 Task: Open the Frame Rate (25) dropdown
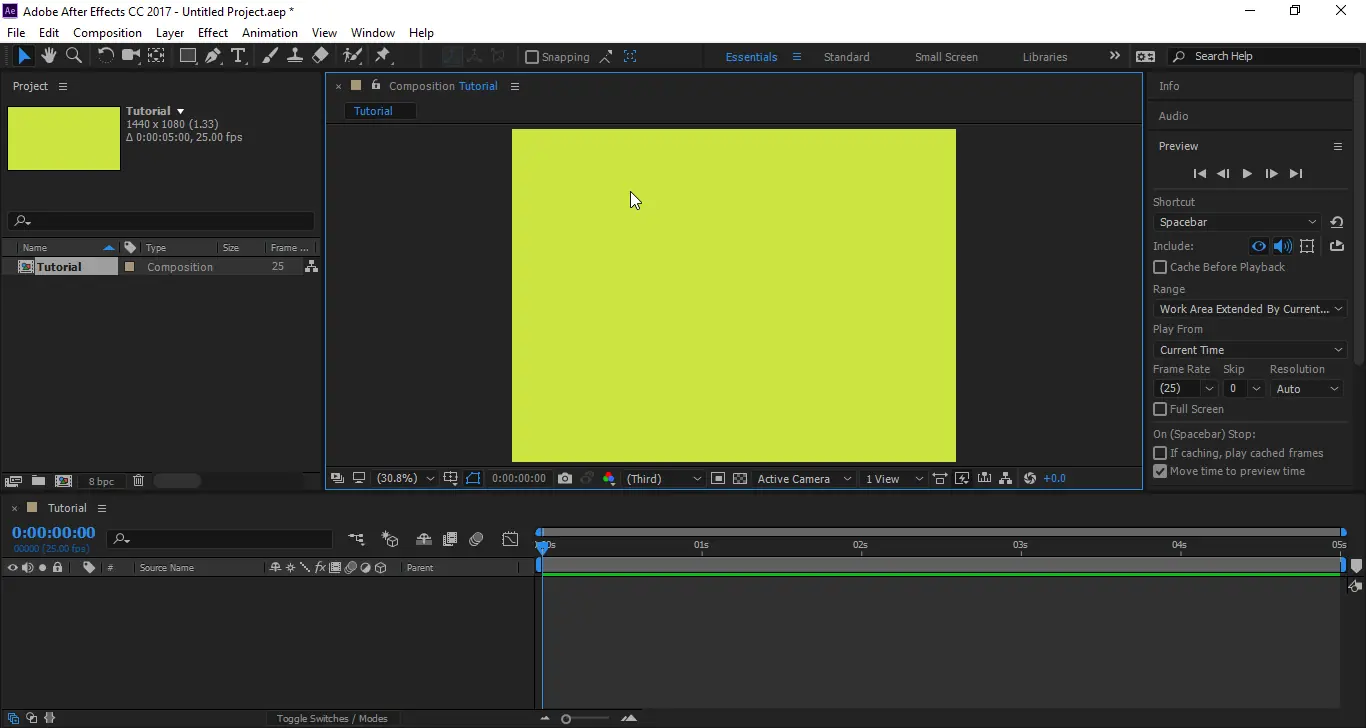(x=1185, y=389)
